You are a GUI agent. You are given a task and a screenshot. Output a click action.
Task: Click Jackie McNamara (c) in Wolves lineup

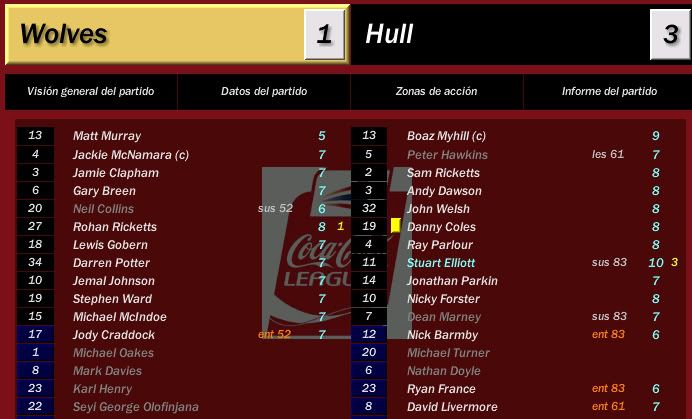click(131, 155)
